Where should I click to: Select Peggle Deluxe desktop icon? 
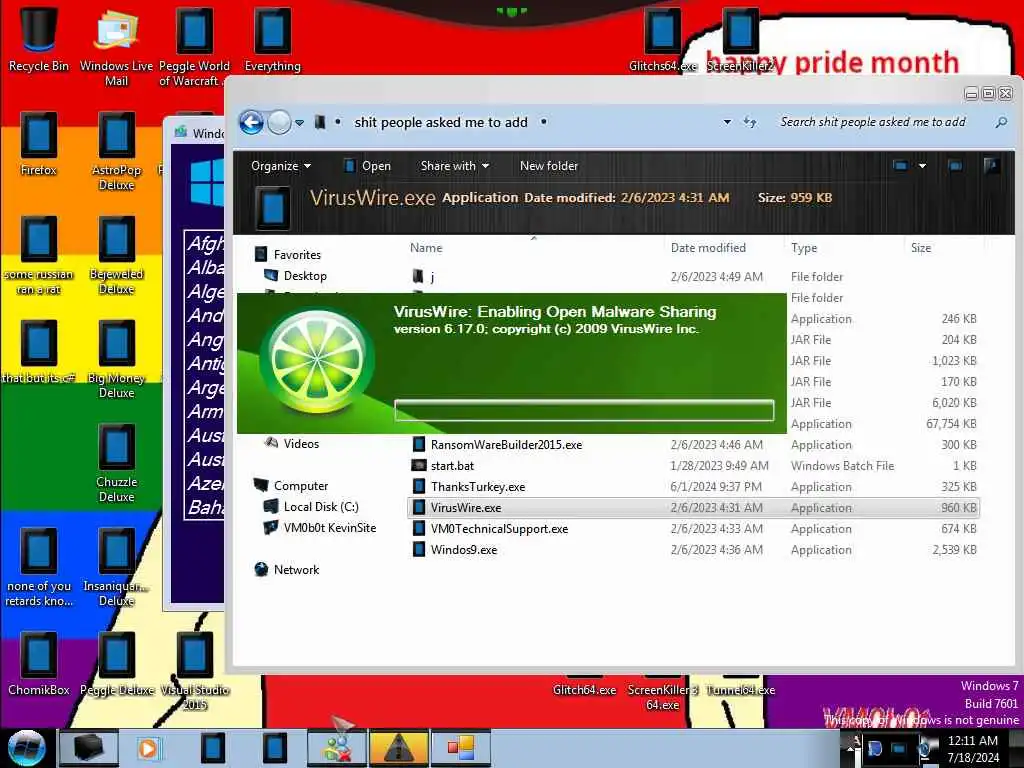(x=116, y=664)
